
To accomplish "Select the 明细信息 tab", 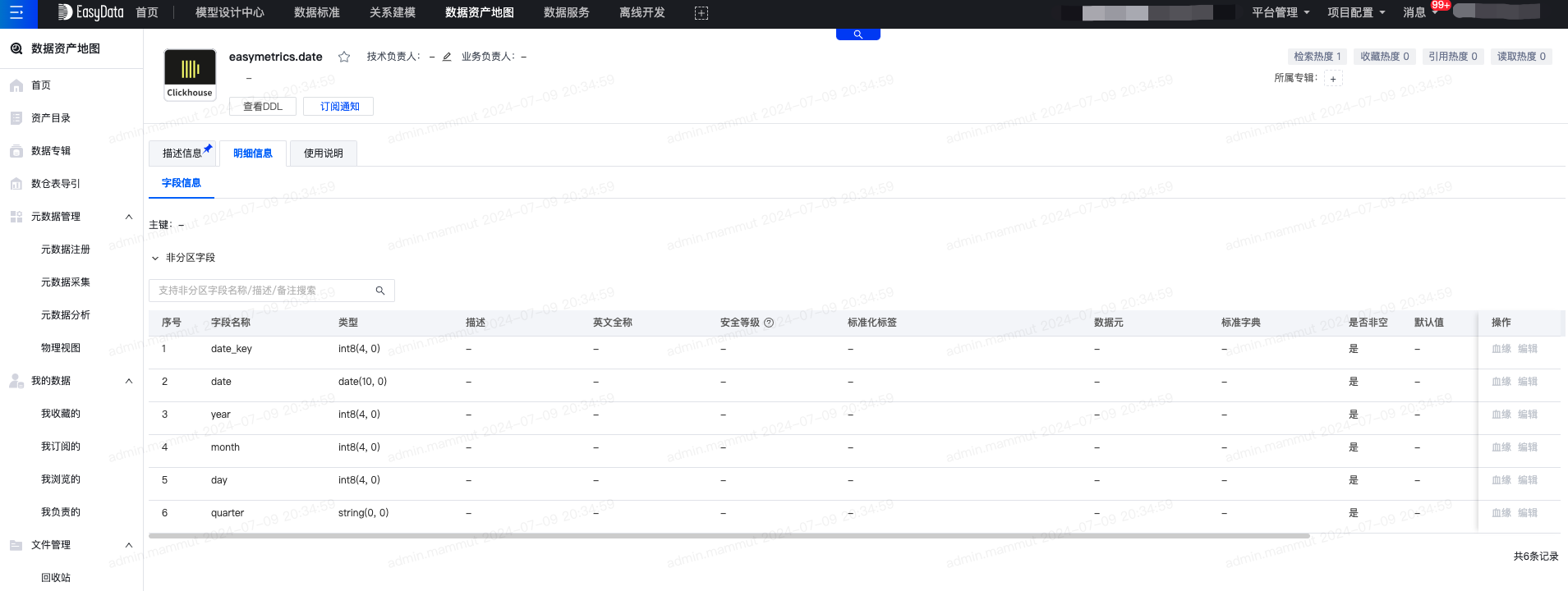I will coord(253,153).
